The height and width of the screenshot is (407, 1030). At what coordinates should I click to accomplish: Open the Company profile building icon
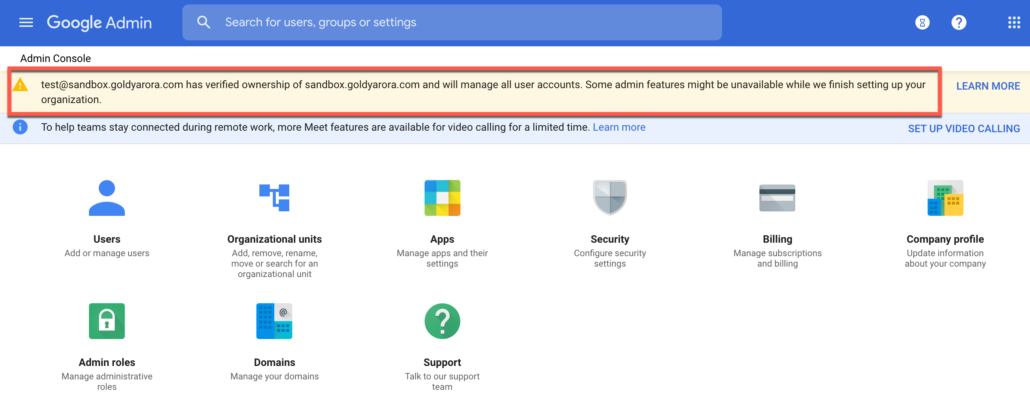pyautogui.click(x=945, y=198)
